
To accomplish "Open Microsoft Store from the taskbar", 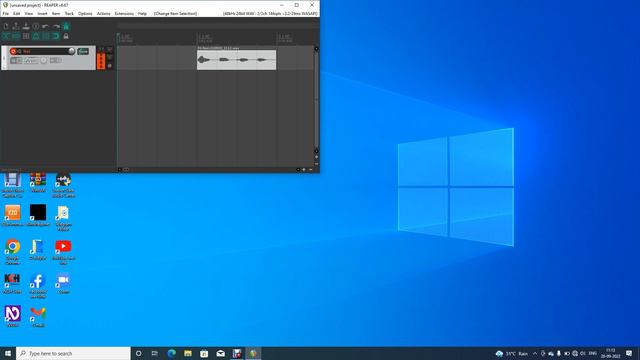I will coord(204,353).
